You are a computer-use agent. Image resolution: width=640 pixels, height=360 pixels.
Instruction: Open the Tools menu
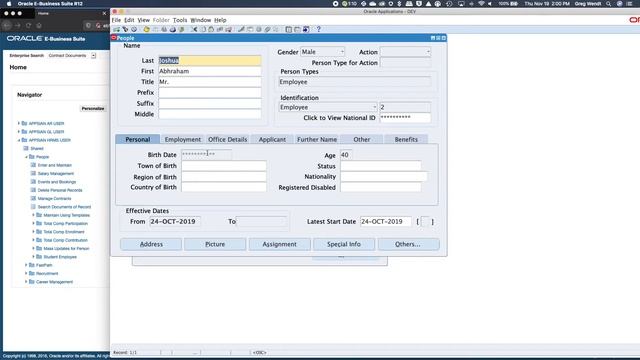180,20
